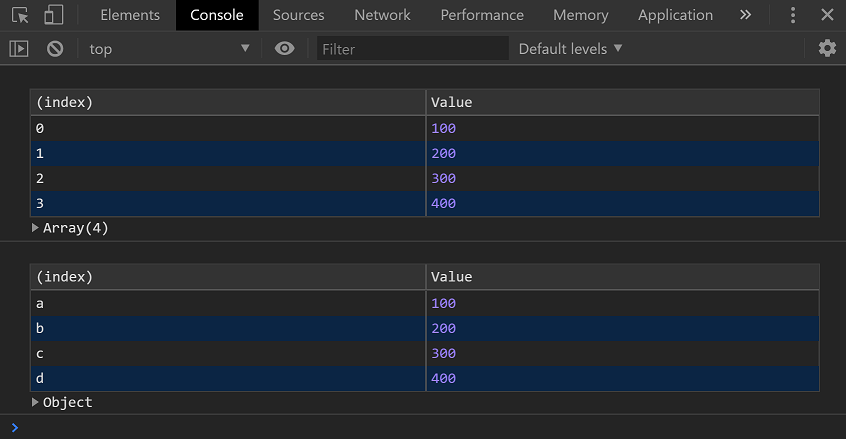Switch to the Elements tab

coord(130,15)
